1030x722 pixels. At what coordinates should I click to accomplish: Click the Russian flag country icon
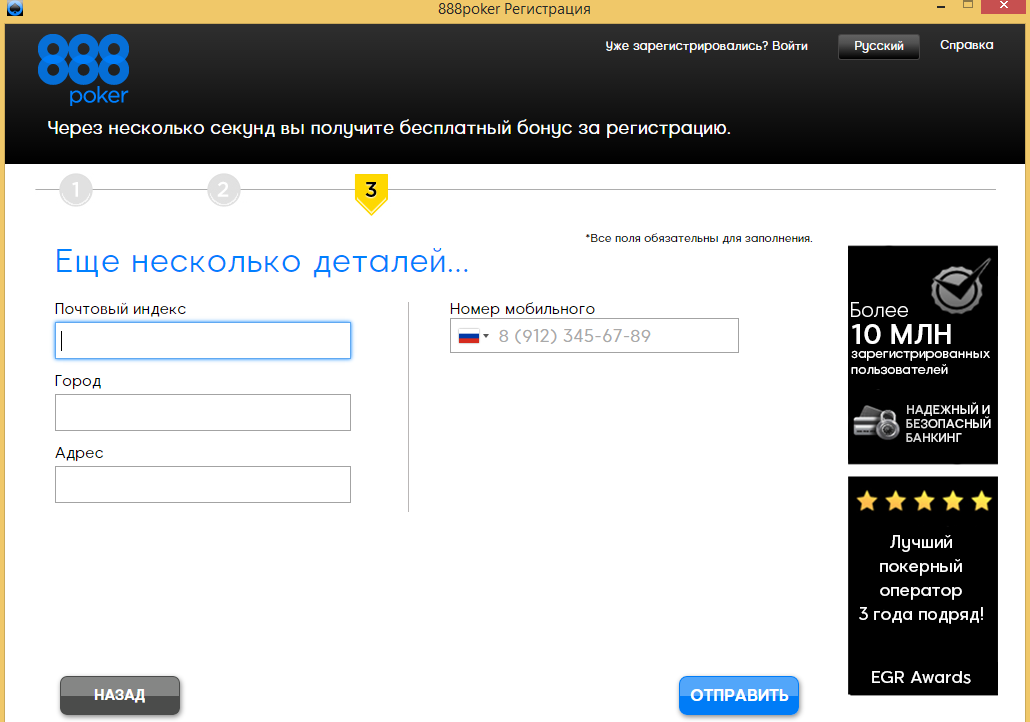click(468, 336)
